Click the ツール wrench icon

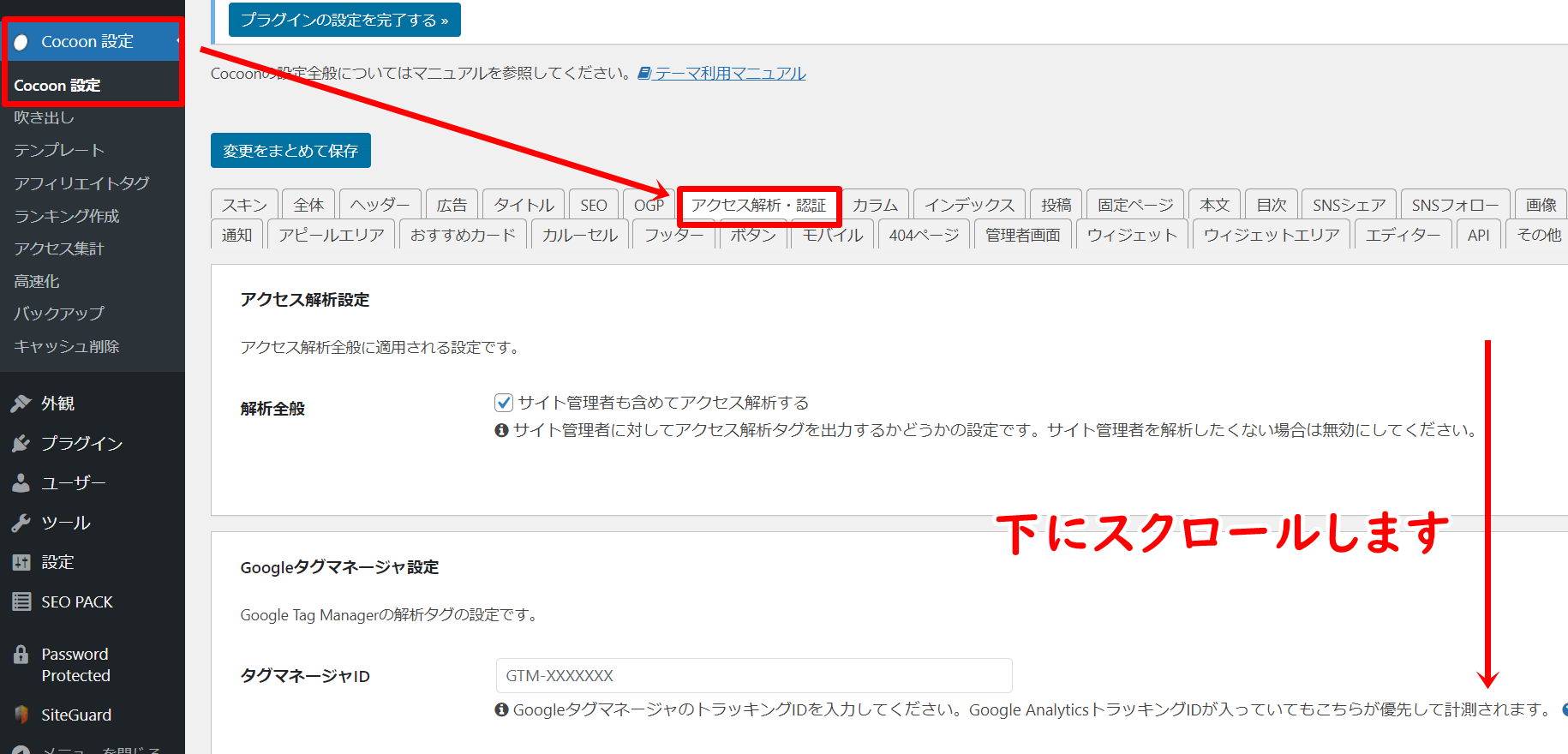(21, 523)
